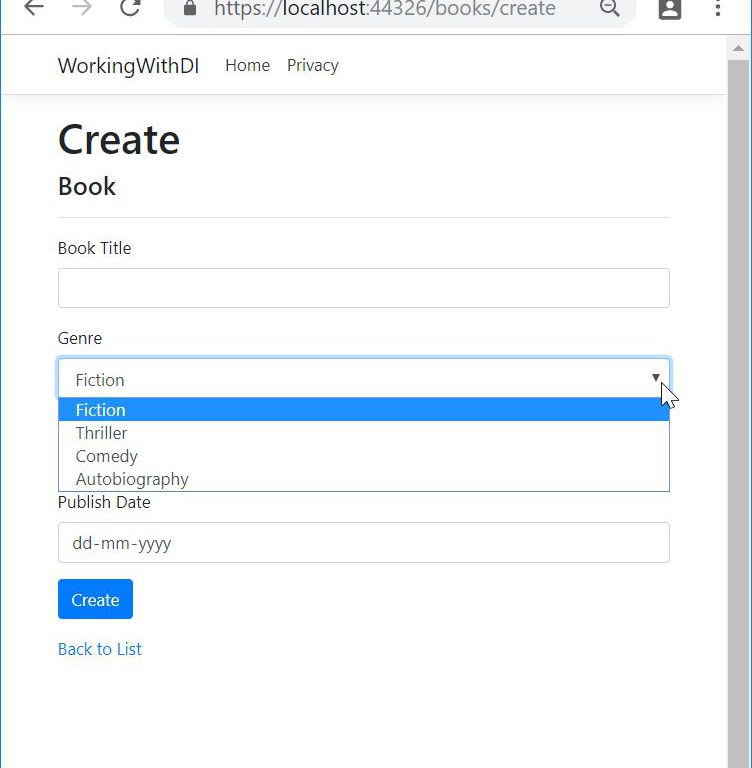Click the Publish Date field
This screenshot has width=752, height=768.
click(363, 543)
